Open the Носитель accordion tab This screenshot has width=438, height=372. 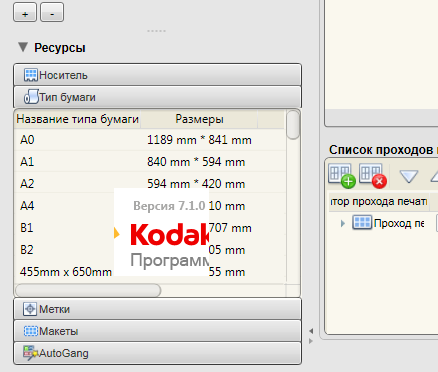coord(157,75)
